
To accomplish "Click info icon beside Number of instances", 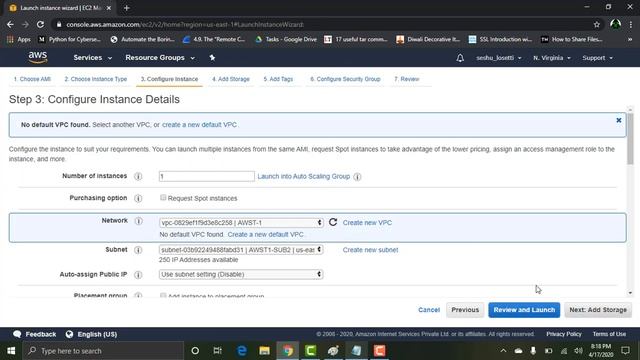I will (x=138, y=176).
